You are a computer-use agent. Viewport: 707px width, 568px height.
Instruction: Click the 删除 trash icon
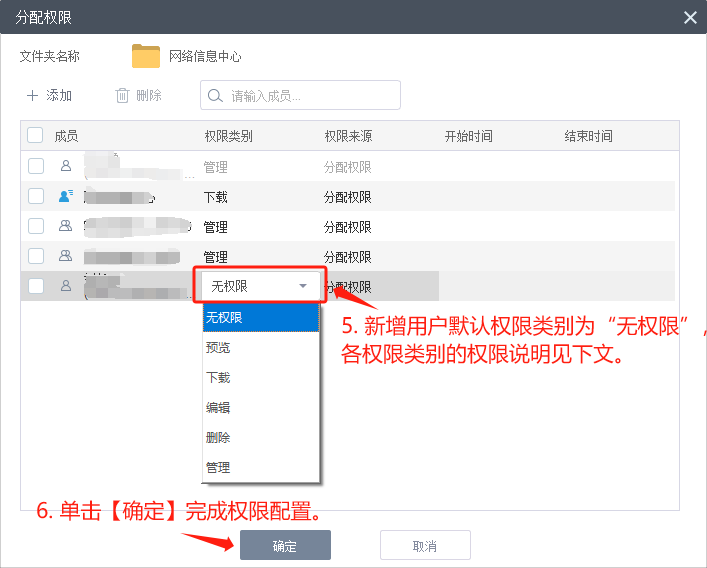(122, 96)
